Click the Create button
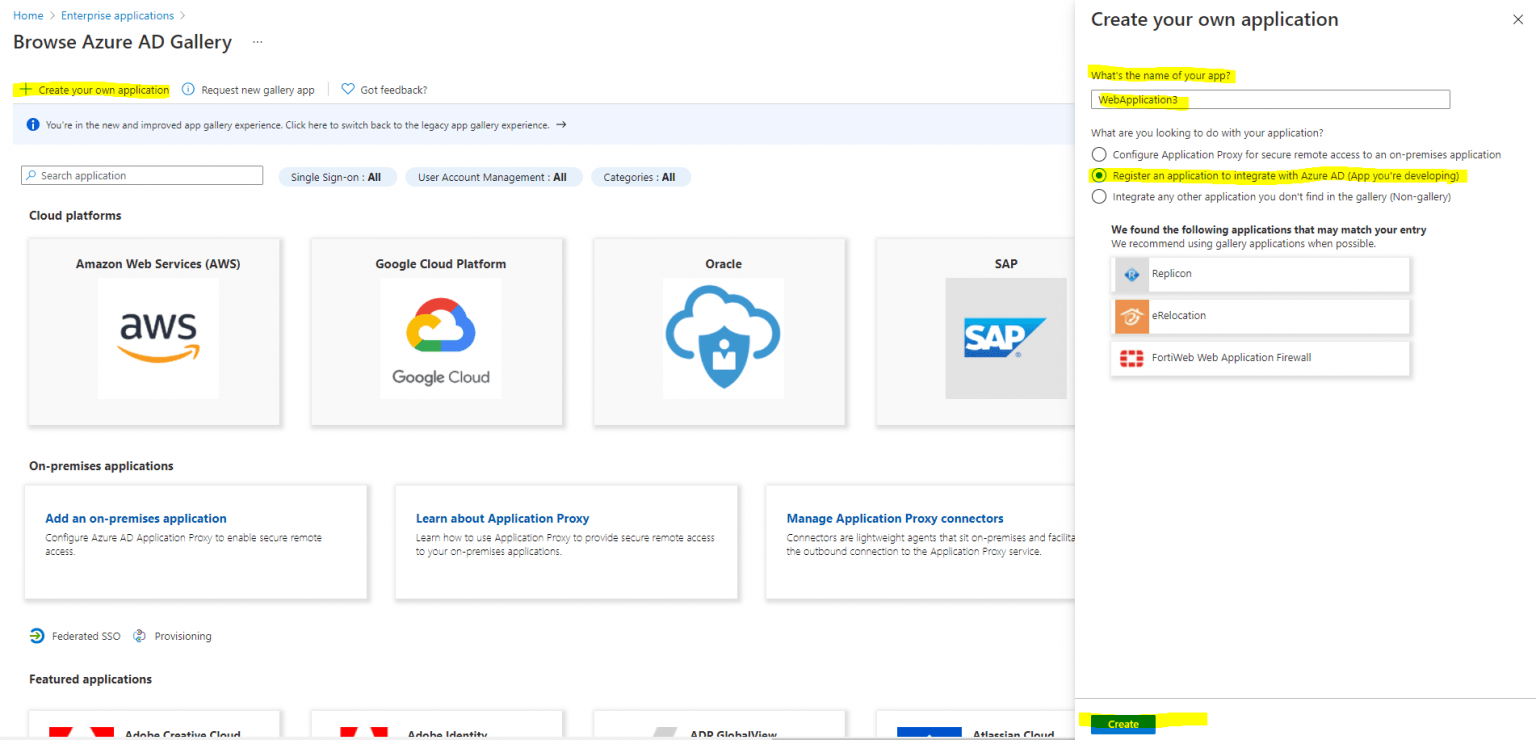 [1122, 724]
